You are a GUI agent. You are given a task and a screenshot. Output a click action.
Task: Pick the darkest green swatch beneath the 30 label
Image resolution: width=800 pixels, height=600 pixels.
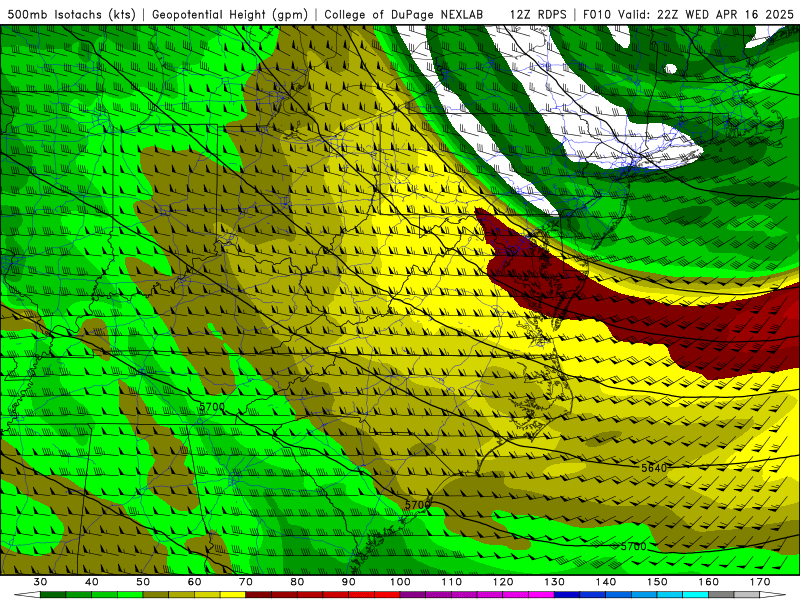pos(53,595)
